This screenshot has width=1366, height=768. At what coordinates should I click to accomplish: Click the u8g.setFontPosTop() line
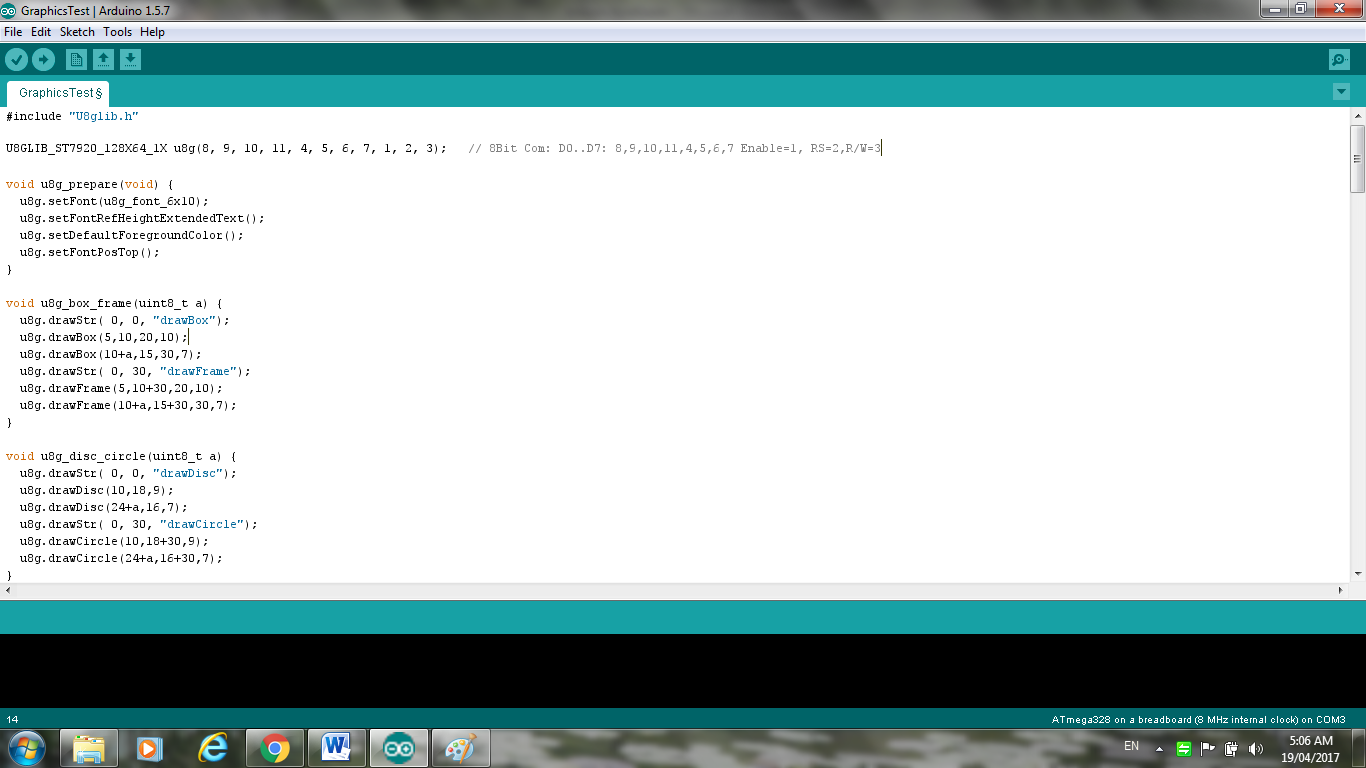(x=89, y=252)
